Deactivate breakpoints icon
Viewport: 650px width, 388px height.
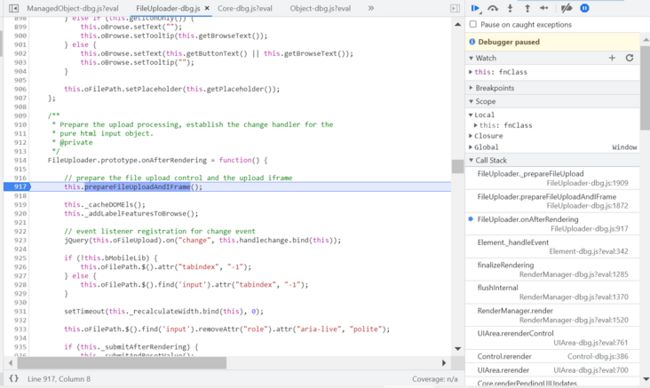[566, 8]
